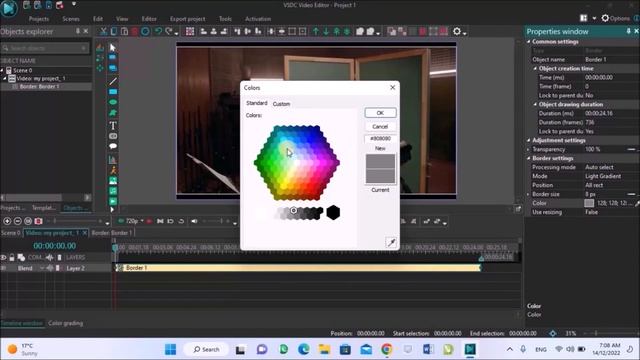Click the Search objects field

(45, 48)
